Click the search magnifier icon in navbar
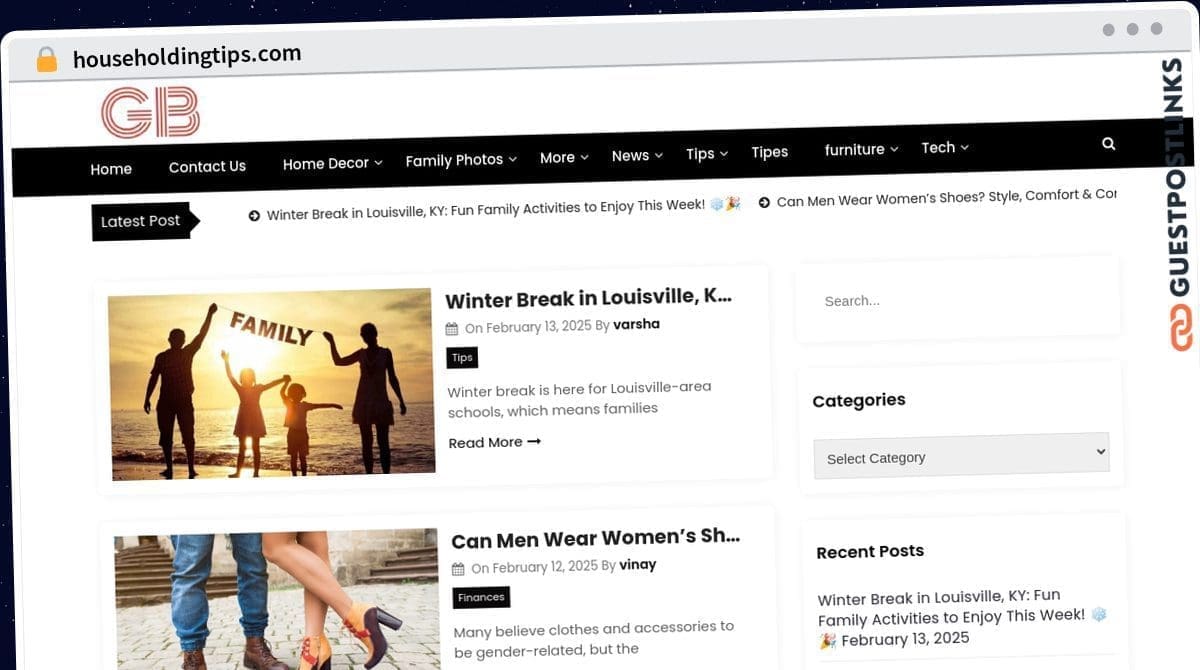Viewport: 1200px width, 670px height. tap(1108, 144)
